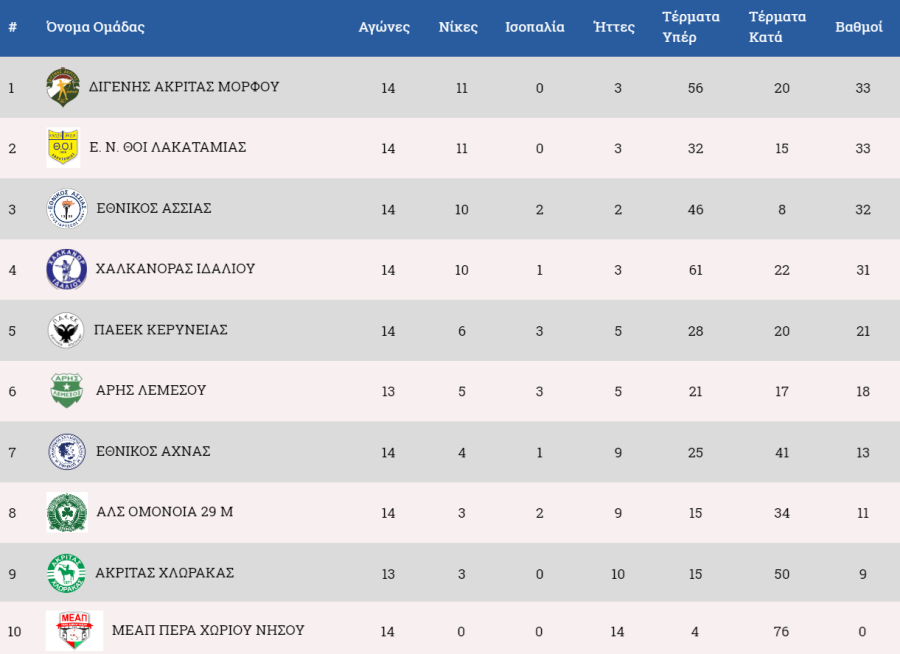Screen dimensions: 900x654
Task: Open team name ΧΑΛΚΑΝΟΡΑΣ ΙΔΑΛΙΟΥ
Action: (175, 269)
